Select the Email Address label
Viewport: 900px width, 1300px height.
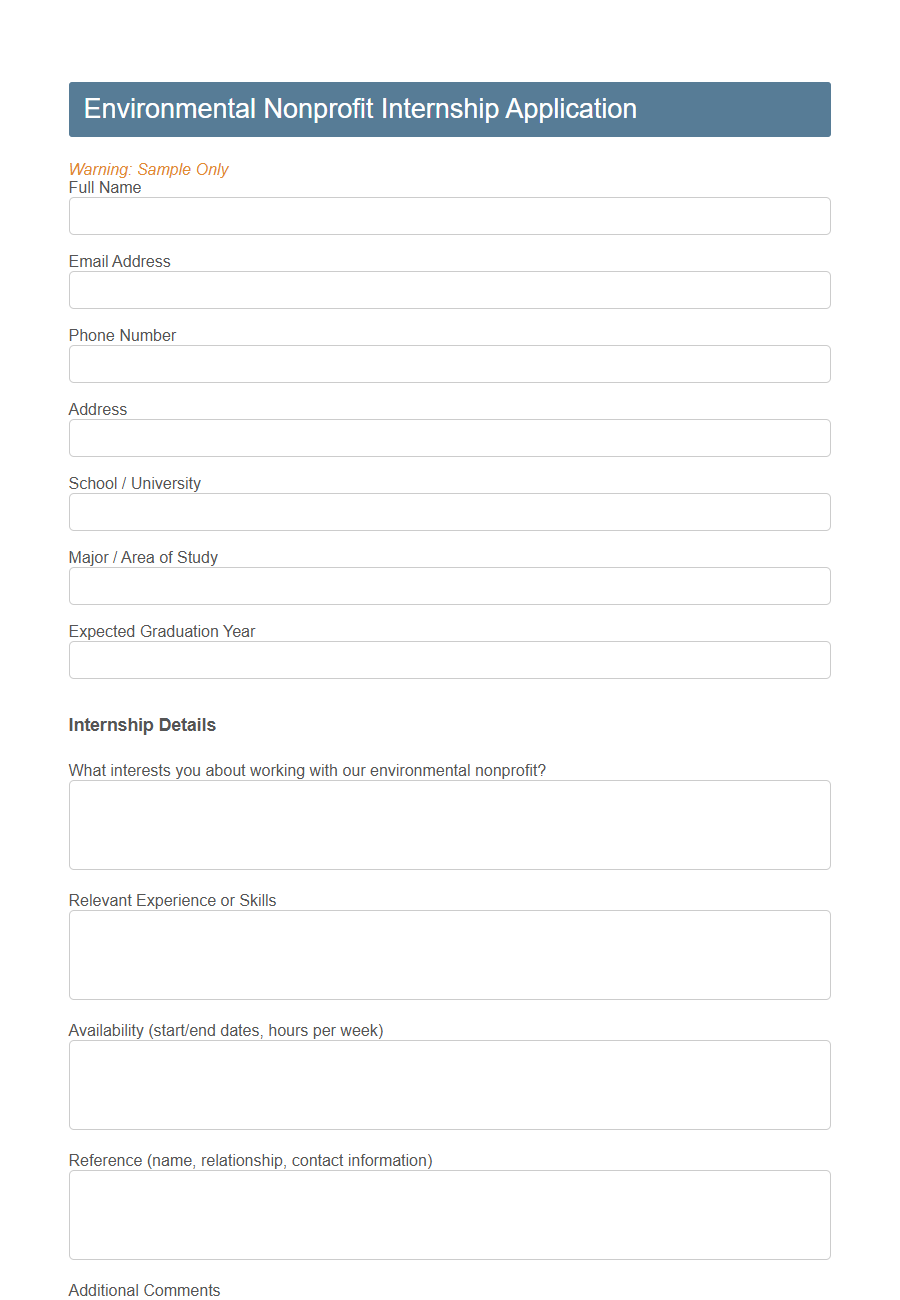click(x=119, y=261)
